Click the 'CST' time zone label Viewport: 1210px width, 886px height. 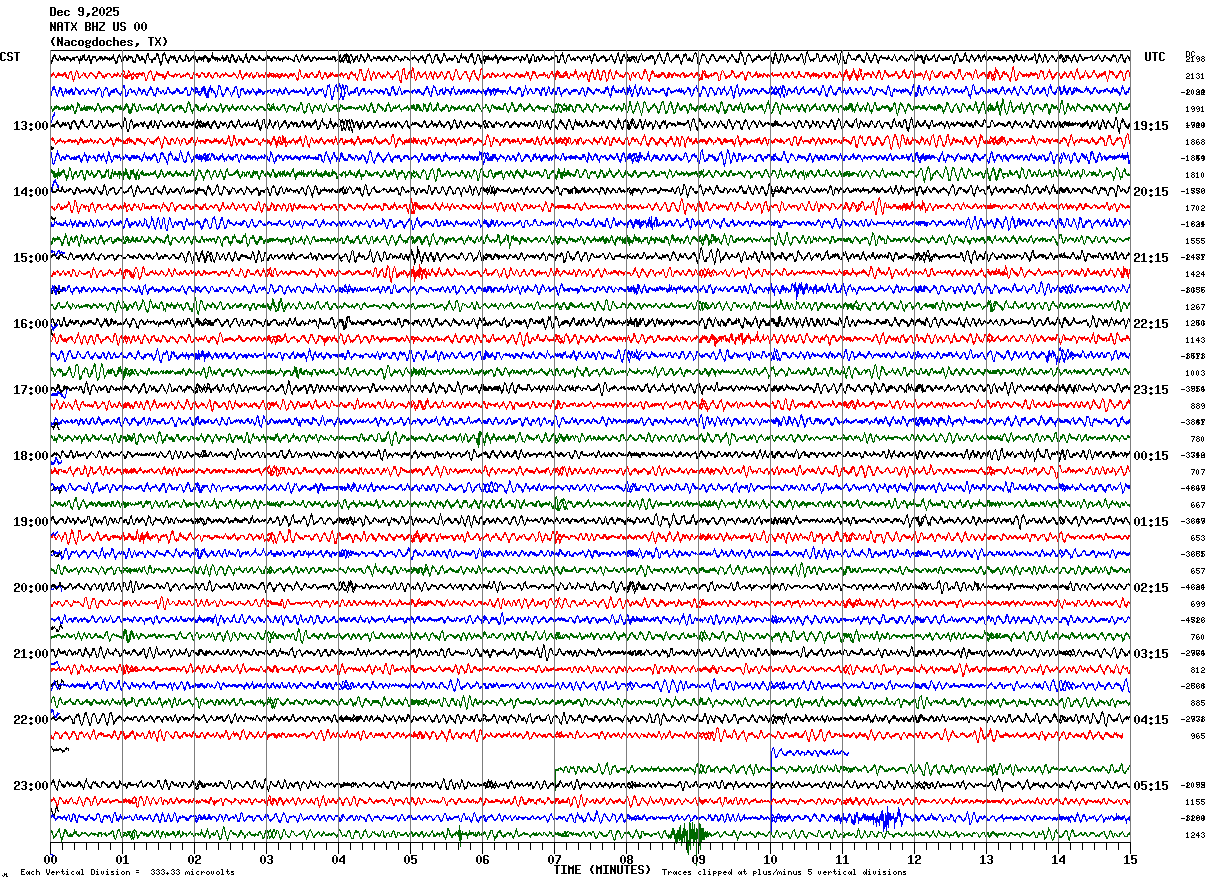pyautogui.click(x=10, y=57)
